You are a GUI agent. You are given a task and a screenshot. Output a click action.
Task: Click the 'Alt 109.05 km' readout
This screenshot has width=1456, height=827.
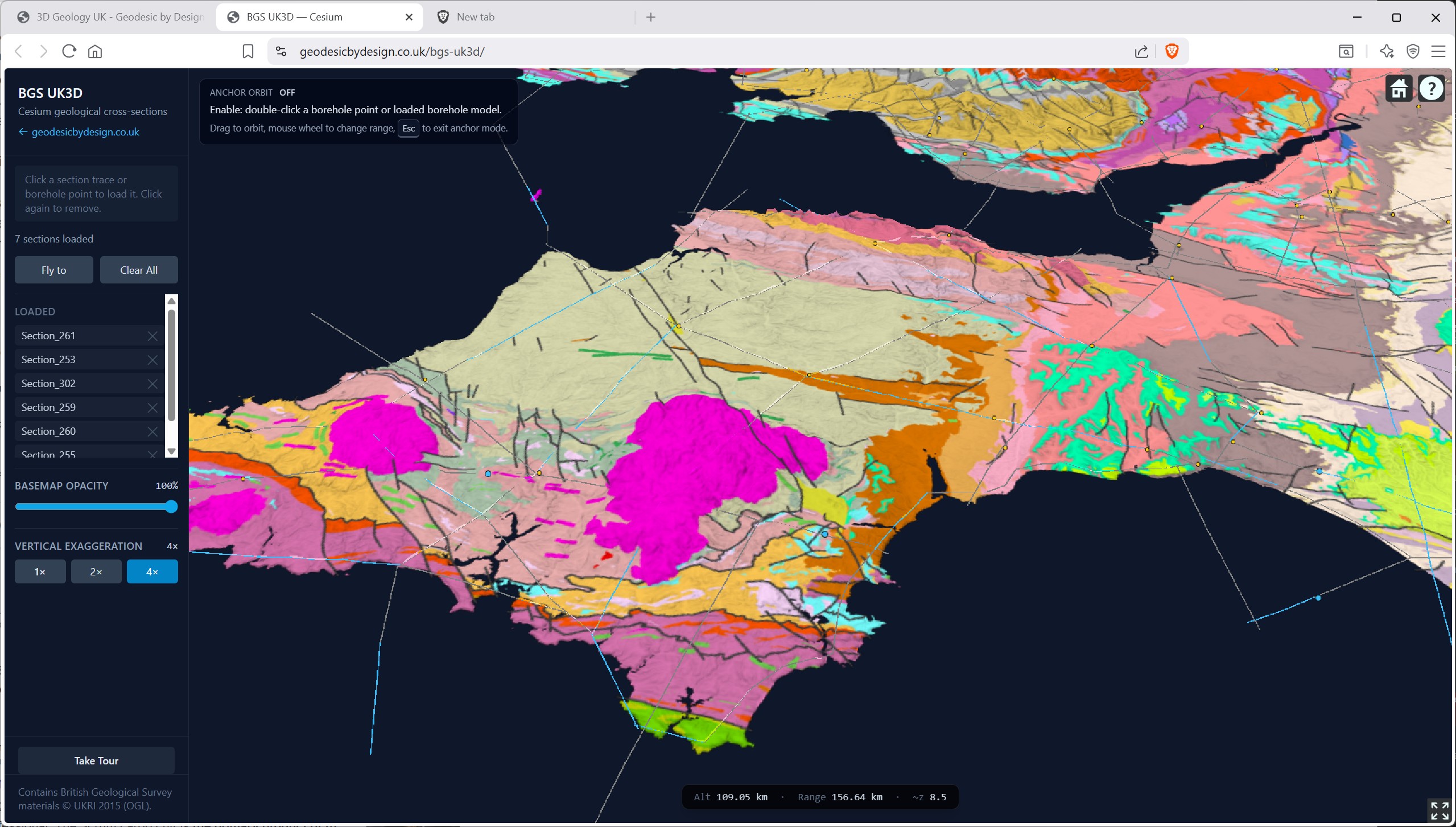pos(731,797)
